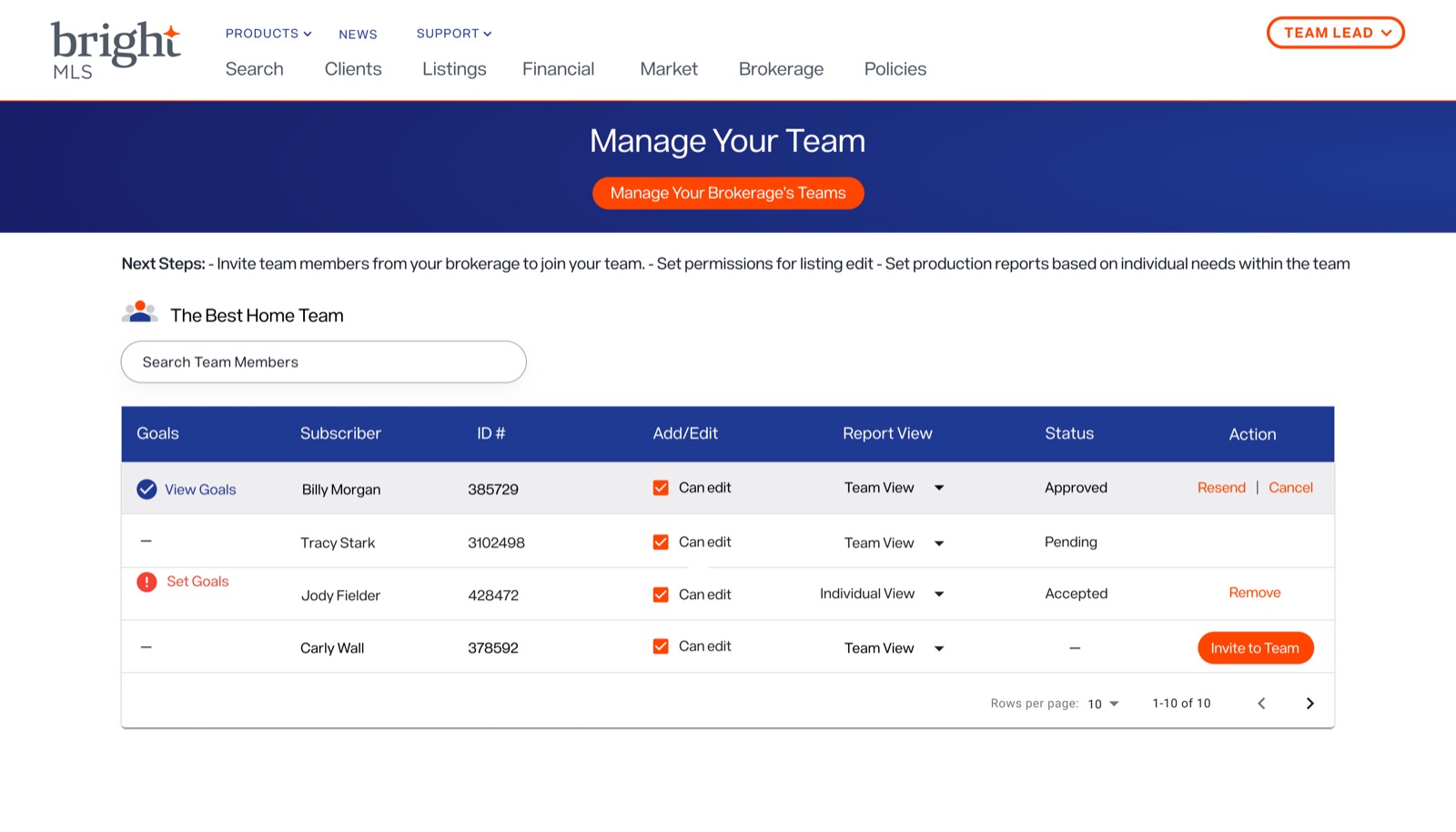Click the team group icon beside The Best Home Team
Screen dimensions: 1456x832
139,312
